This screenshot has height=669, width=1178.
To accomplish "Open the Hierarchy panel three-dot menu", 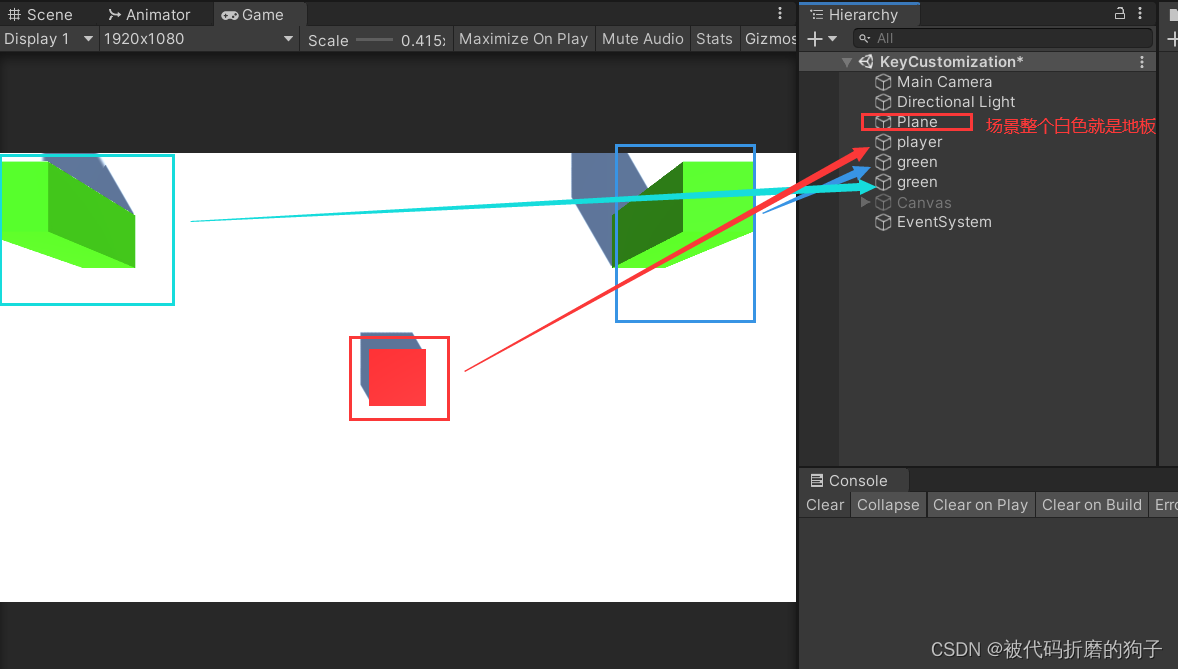I will click(x=1140, y=13).
